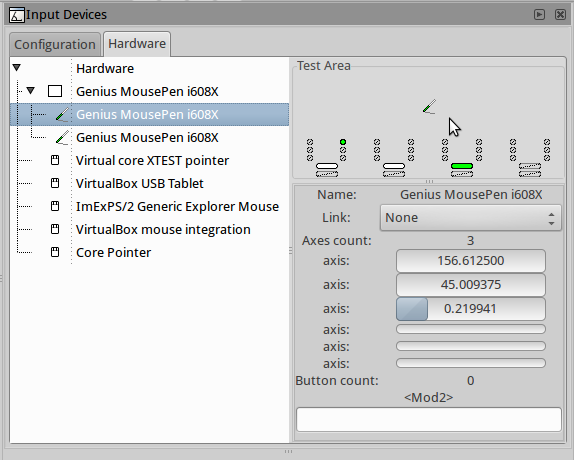Screen dimensions: 574x460
Task: Click the pressure axis bar showing 0.219941
Action: coord(471,309)
